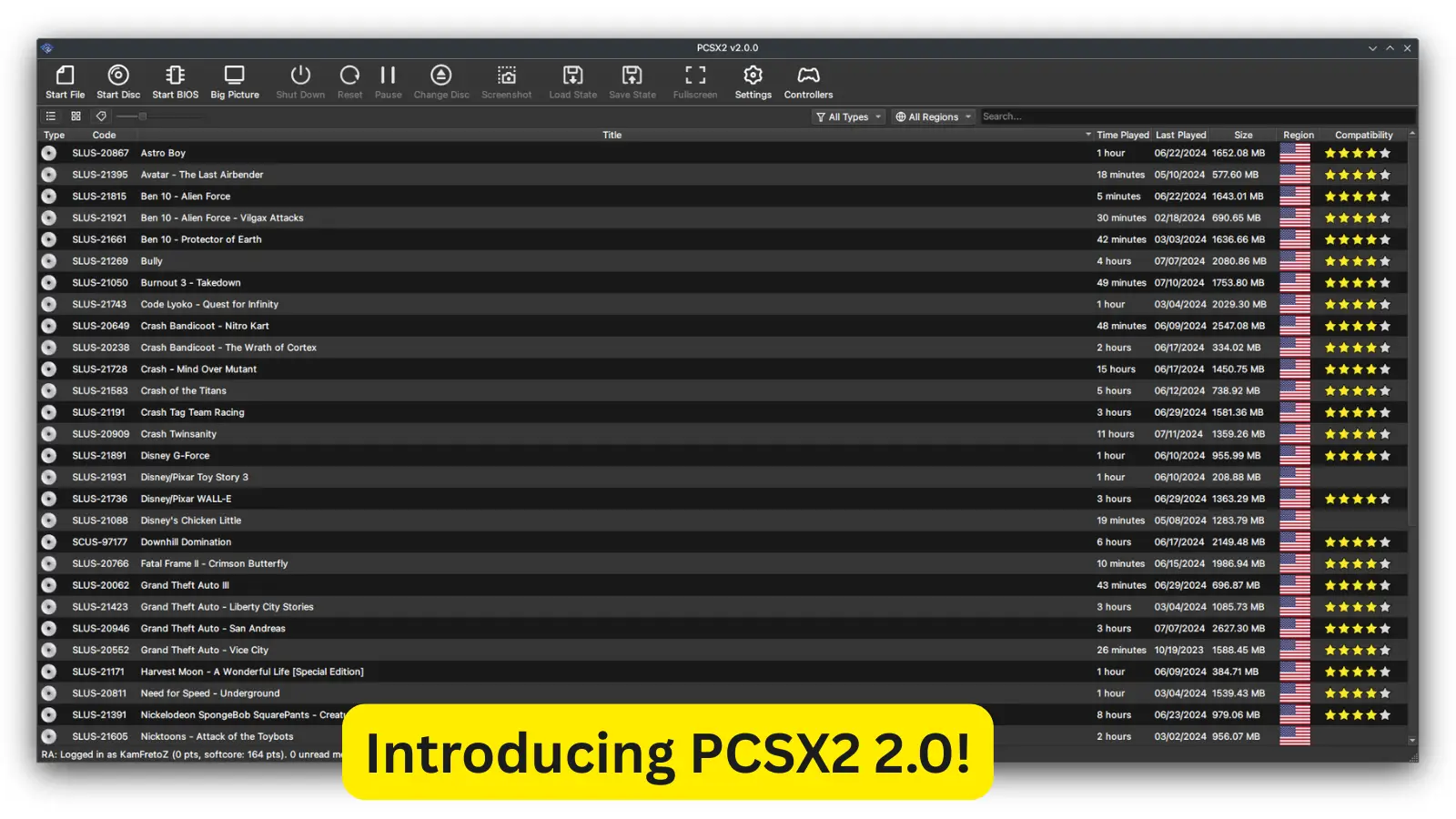Sort by Time Played column header
Image resolution: width=1456 pixels, height=819 pixels.
[1122, 135]
